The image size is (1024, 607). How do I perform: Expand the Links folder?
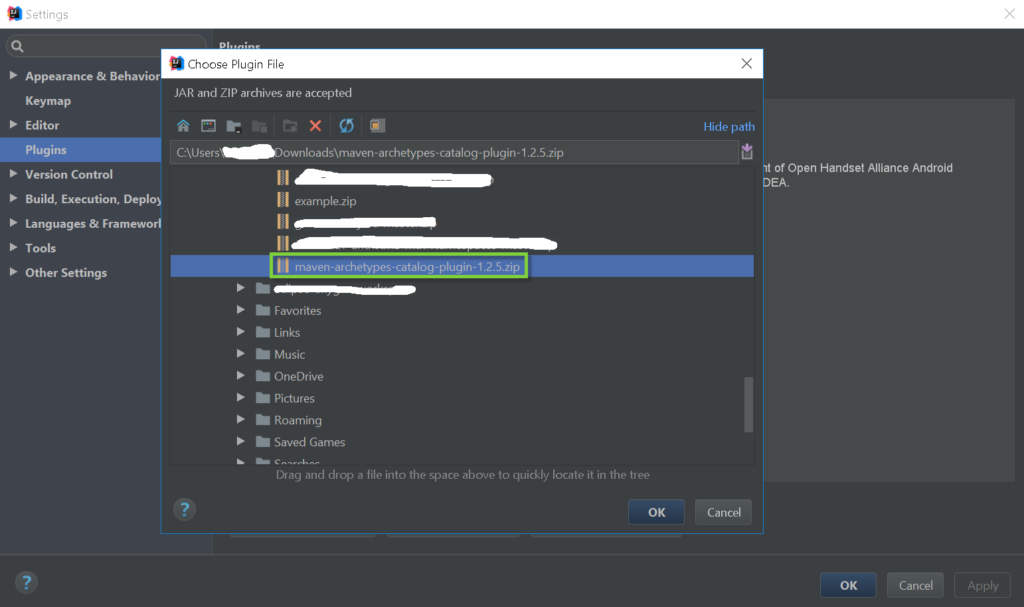pos(240,332)
